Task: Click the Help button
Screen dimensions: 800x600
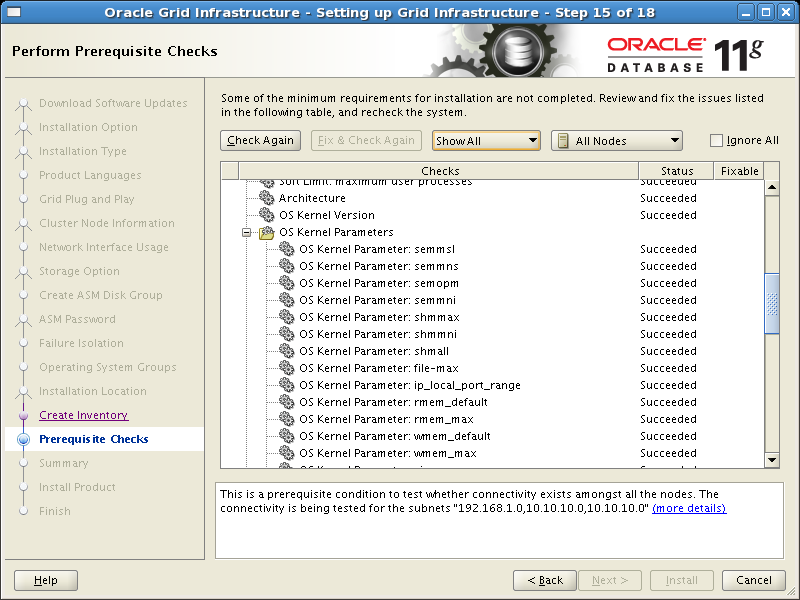Action: click(46, 580)
